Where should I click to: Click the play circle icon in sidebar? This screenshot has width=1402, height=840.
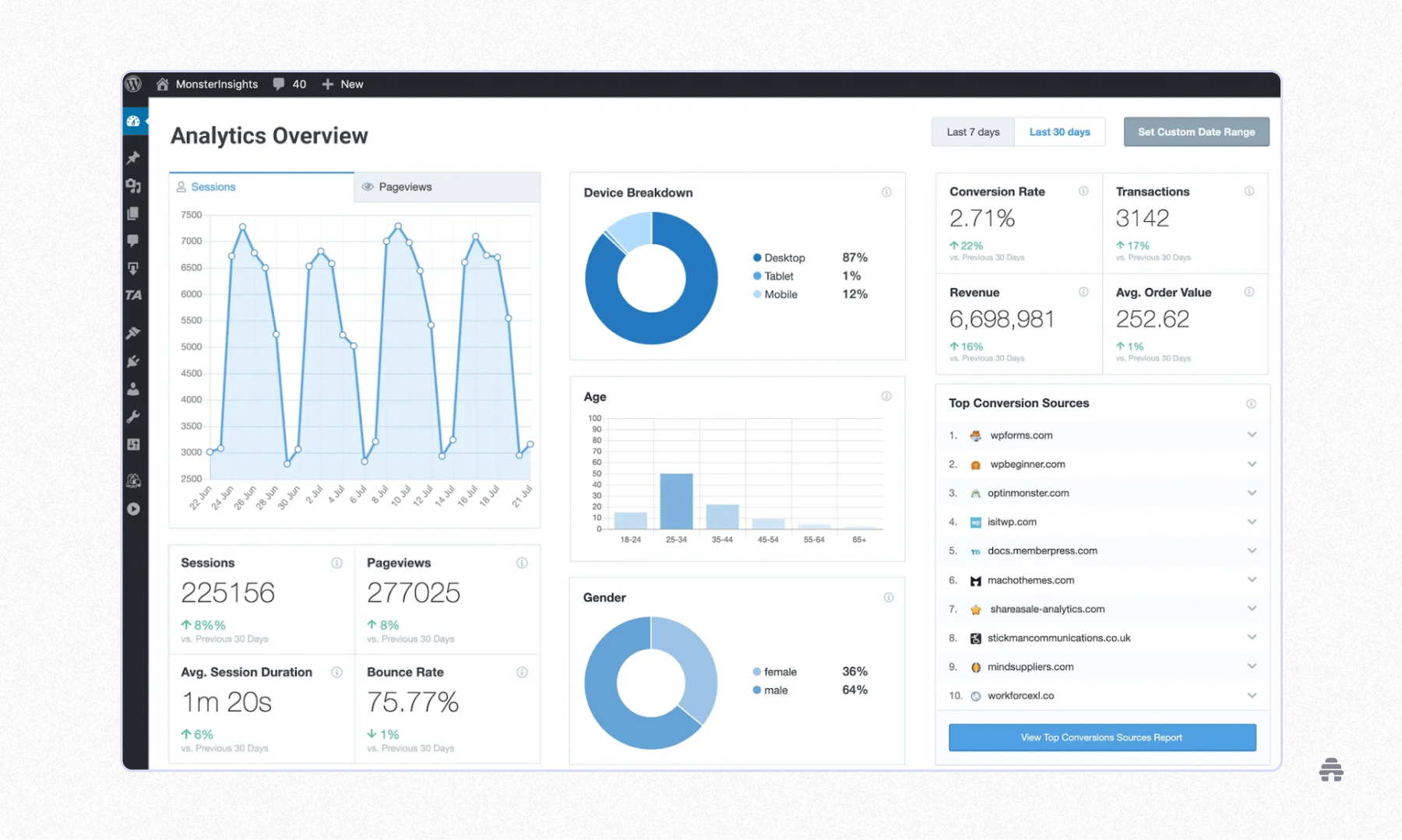click(133, 509)
